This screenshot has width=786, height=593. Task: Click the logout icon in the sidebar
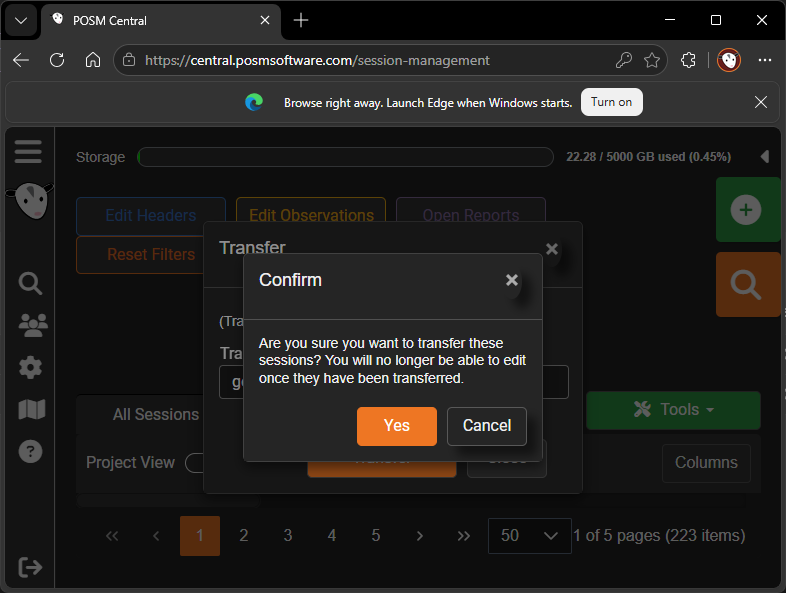click(x=30, y=567)
